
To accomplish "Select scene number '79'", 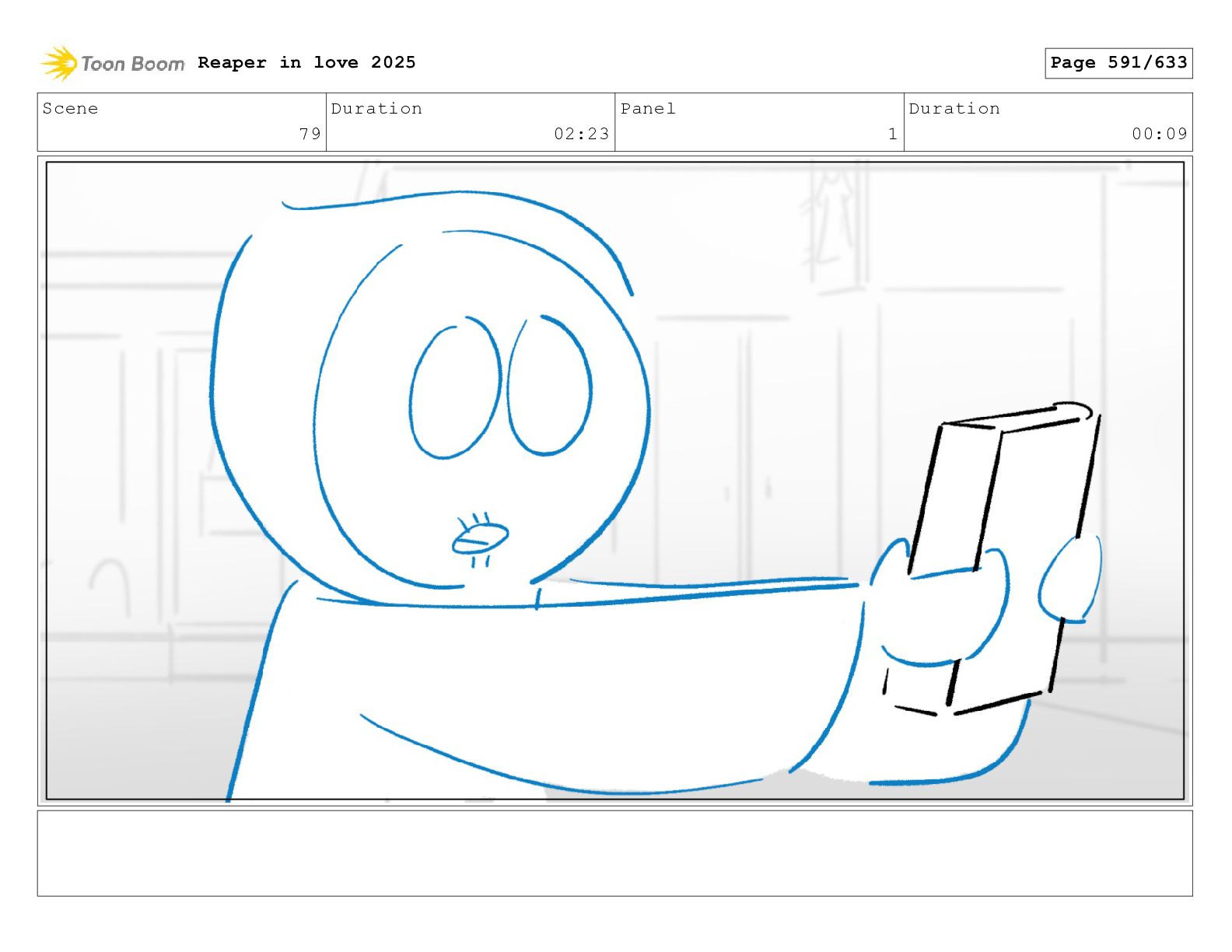I will pyautogui.click(x=310, y=134).
